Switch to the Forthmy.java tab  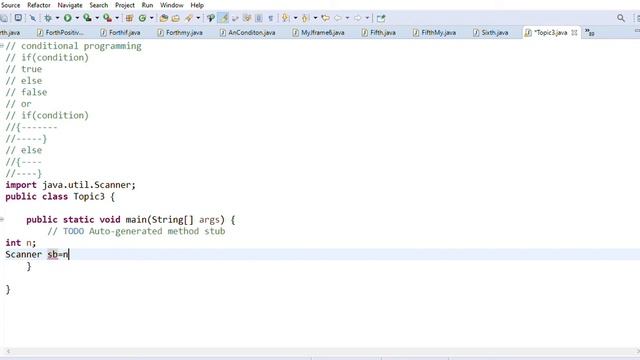180,32
